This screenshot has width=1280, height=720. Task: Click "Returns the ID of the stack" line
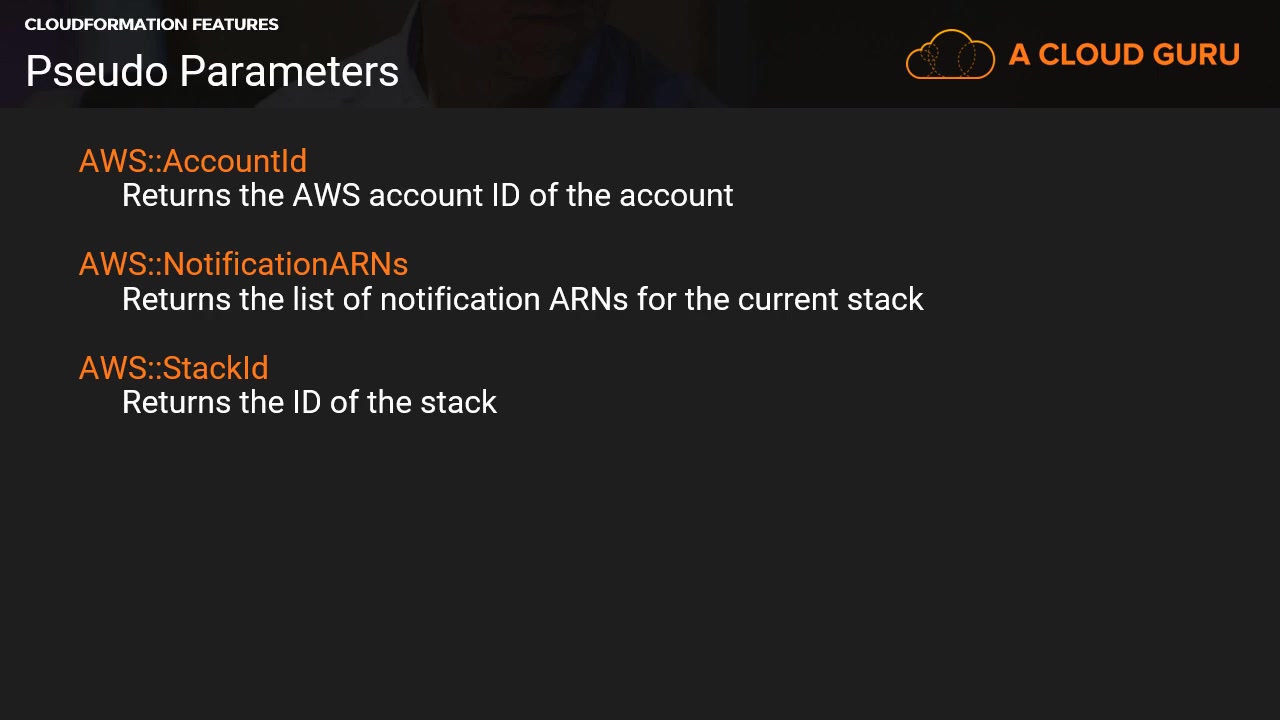tap(309, 402)
